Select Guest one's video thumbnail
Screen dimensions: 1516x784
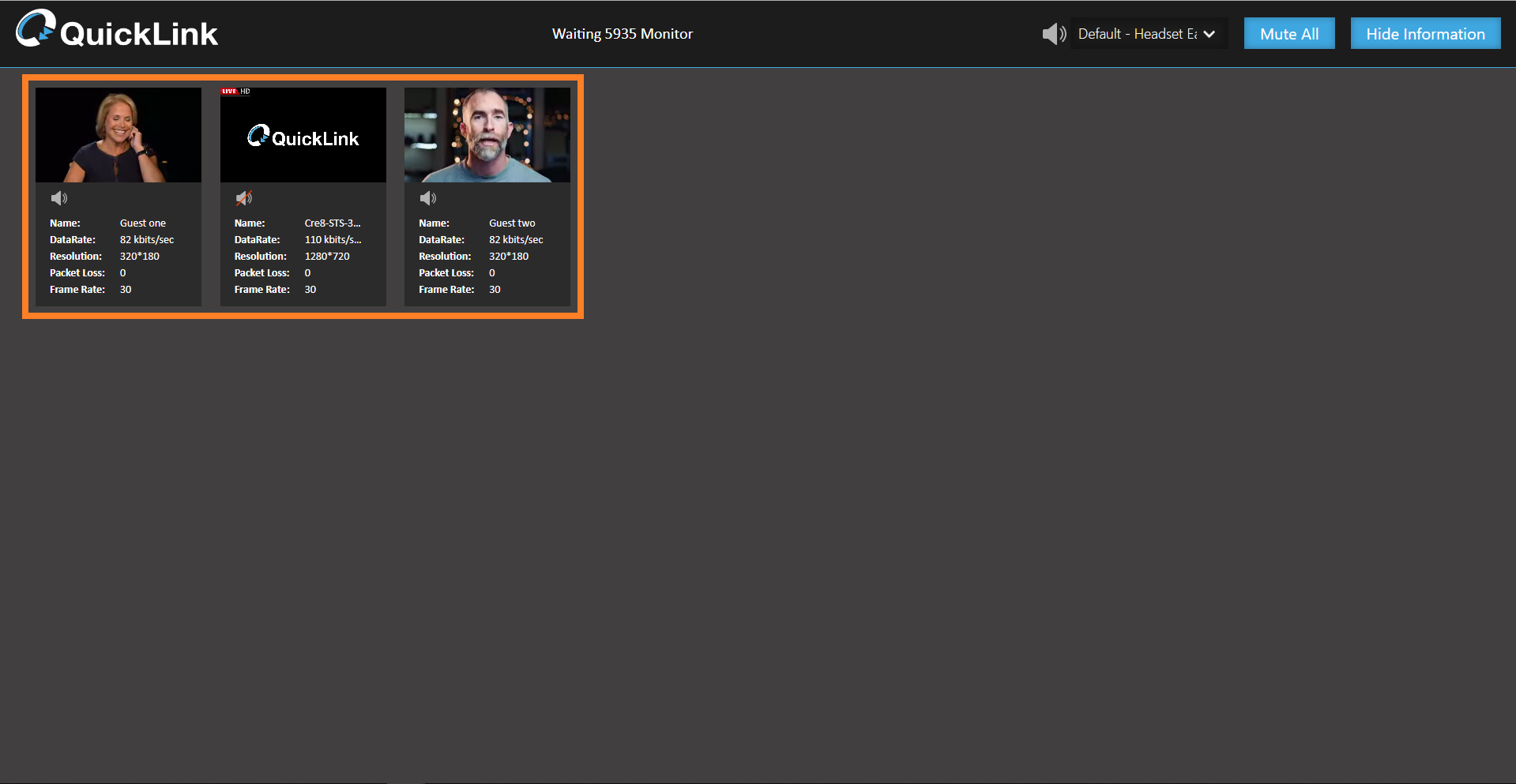[x=118, y=135]
